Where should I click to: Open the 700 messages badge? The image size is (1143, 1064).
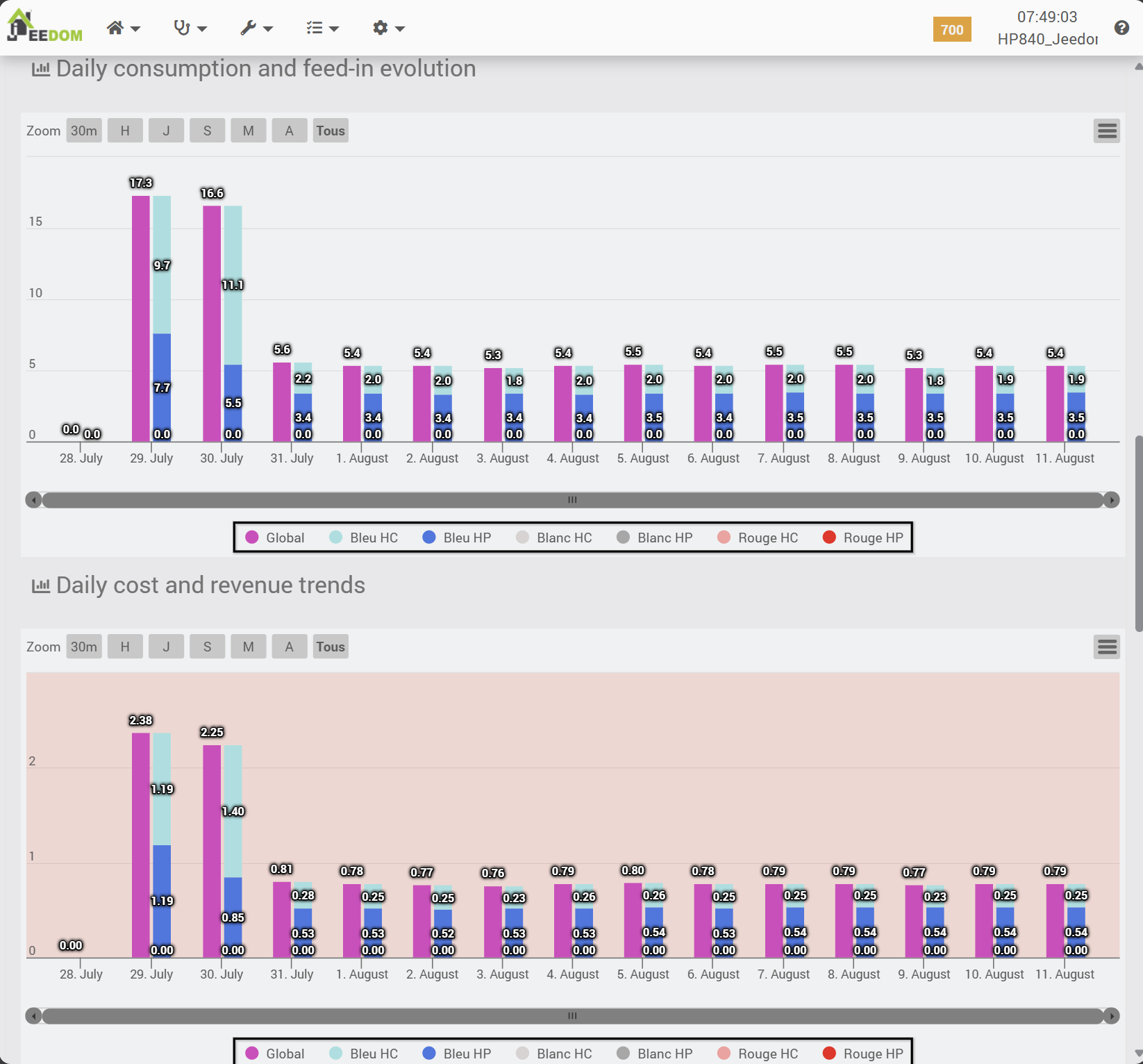click(951, 30)
